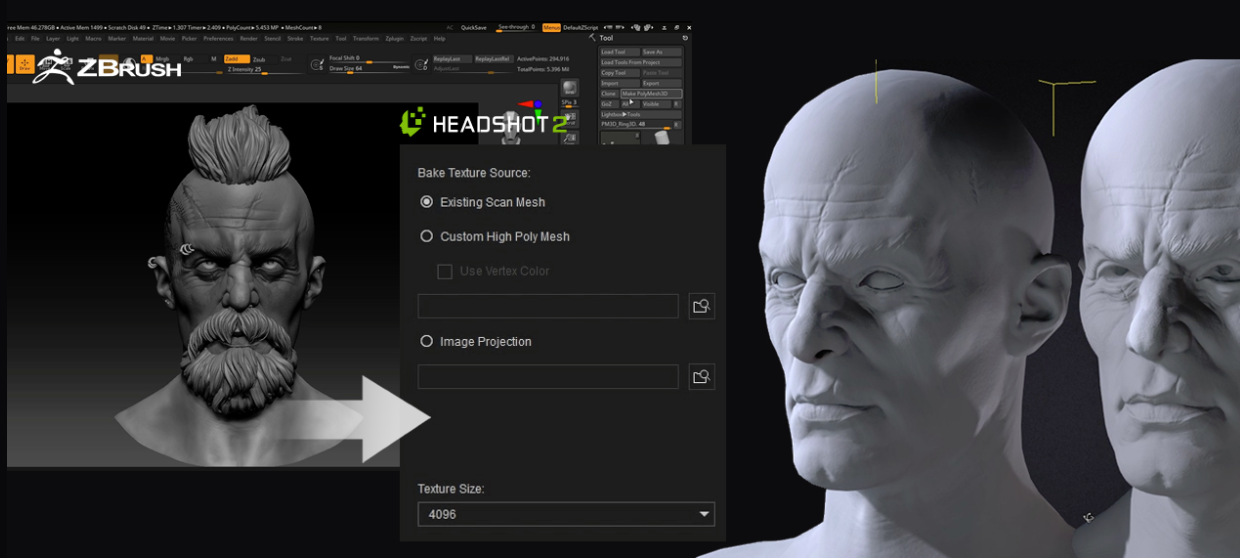Viewport: 1240px width, 558px height.
Task: Click the image projection path field
Action: (548, 377)
